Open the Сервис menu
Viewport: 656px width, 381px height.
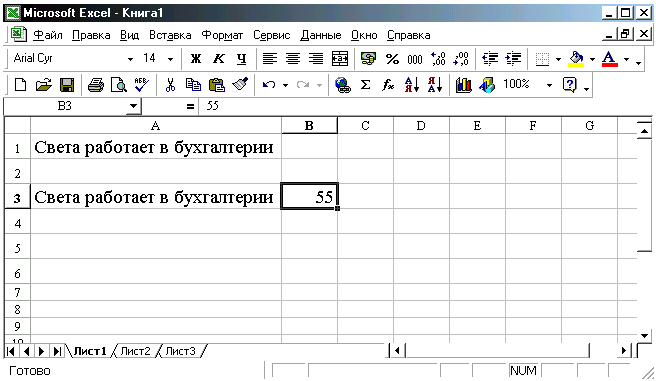(272, 35)
